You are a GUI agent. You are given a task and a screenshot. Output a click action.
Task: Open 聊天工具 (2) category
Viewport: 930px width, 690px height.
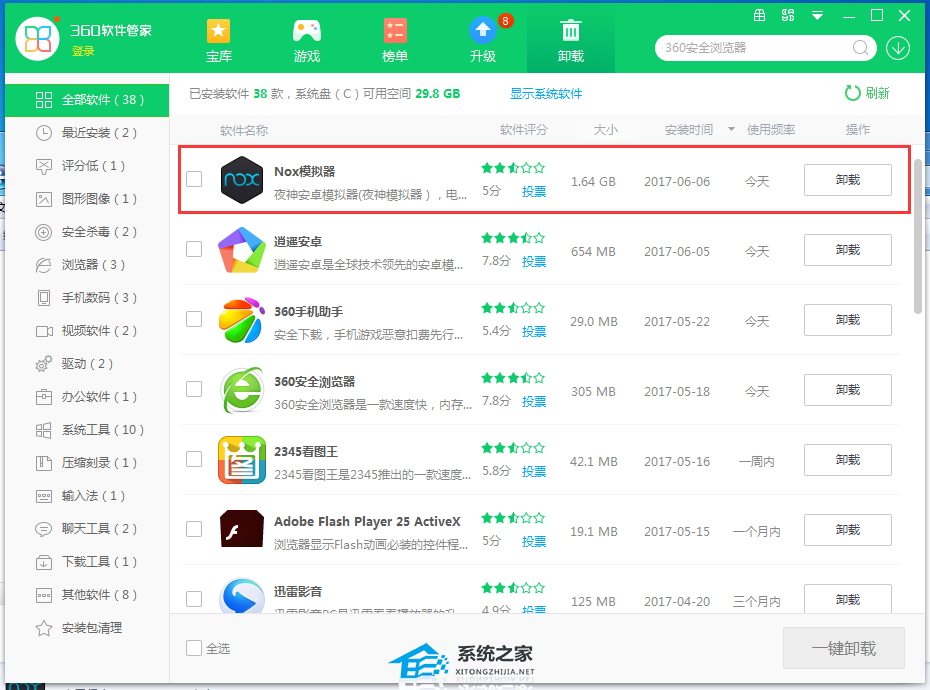click(x=87, y=529)
